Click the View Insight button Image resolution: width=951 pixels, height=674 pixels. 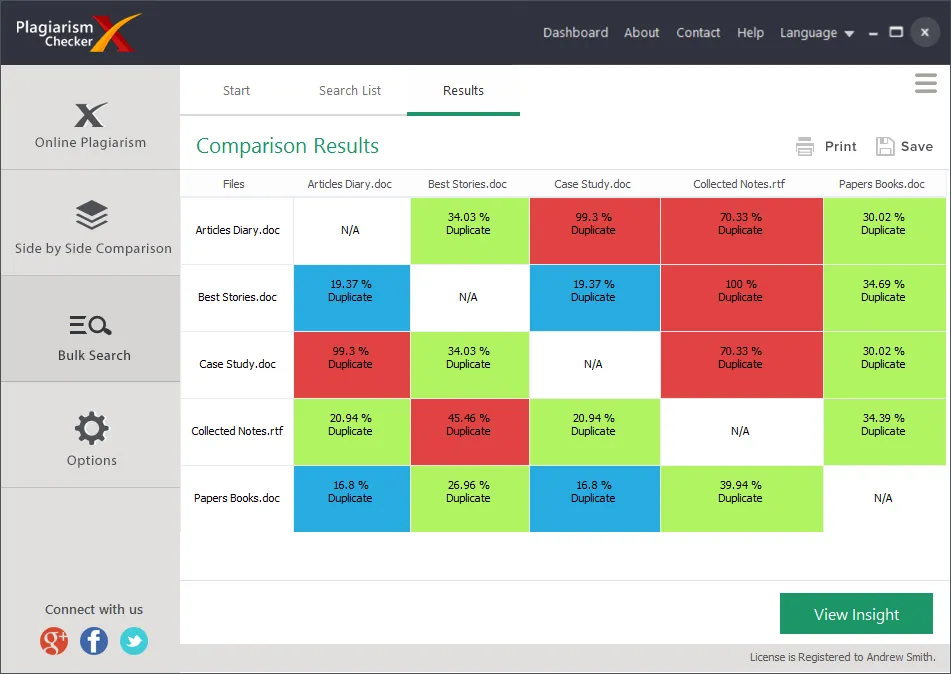click(856, 613)
